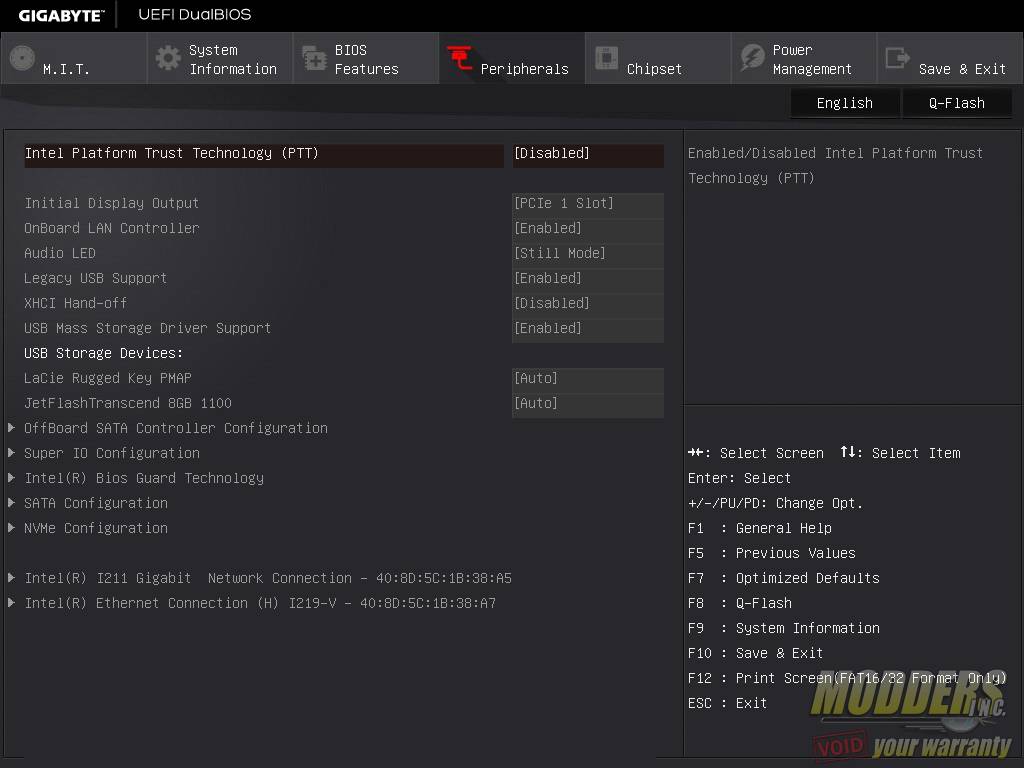Expand OffBoard SATA Controller Configuration submenu

pyautogui.click(x=175, y=428)
